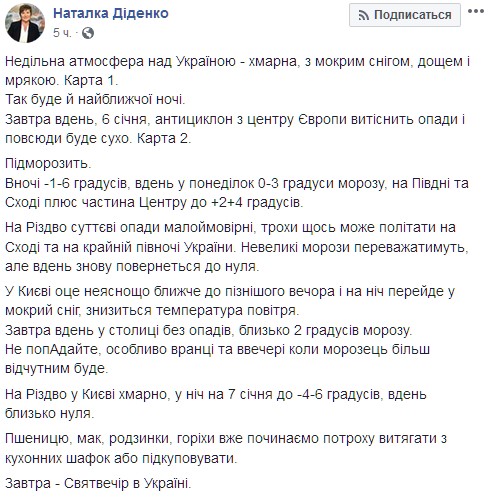This screenshot has height=500, width=489.
Task: Click the line starting "На Різдво у Києві хмарно"
Action: click(x=216, y=394)
